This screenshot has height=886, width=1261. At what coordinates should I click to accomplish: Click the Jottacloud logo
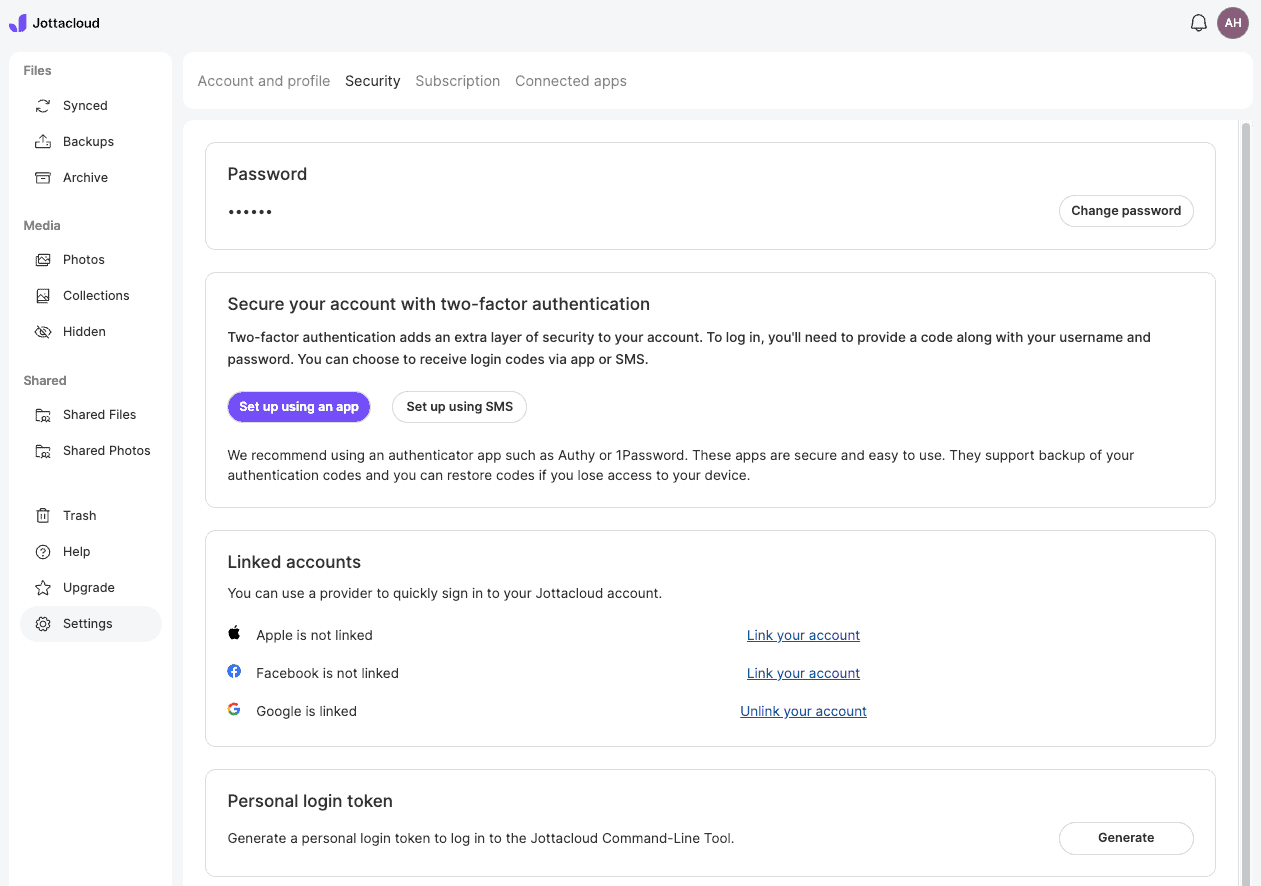click(x=54, y=23)
